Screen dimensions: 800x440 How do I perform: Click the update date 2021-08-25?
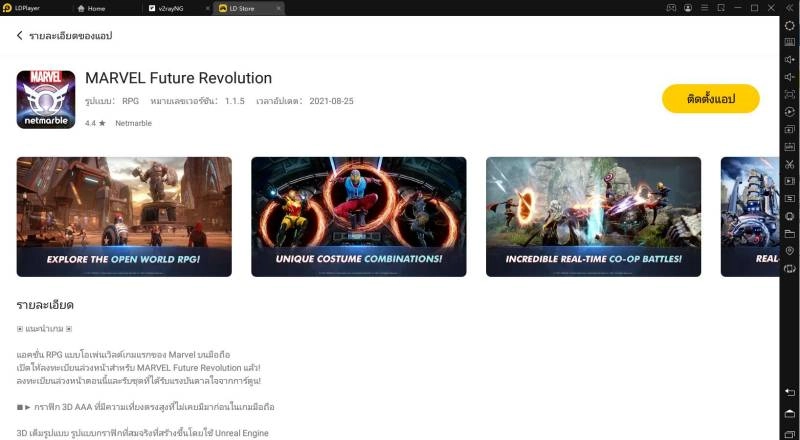click(331, 101)
